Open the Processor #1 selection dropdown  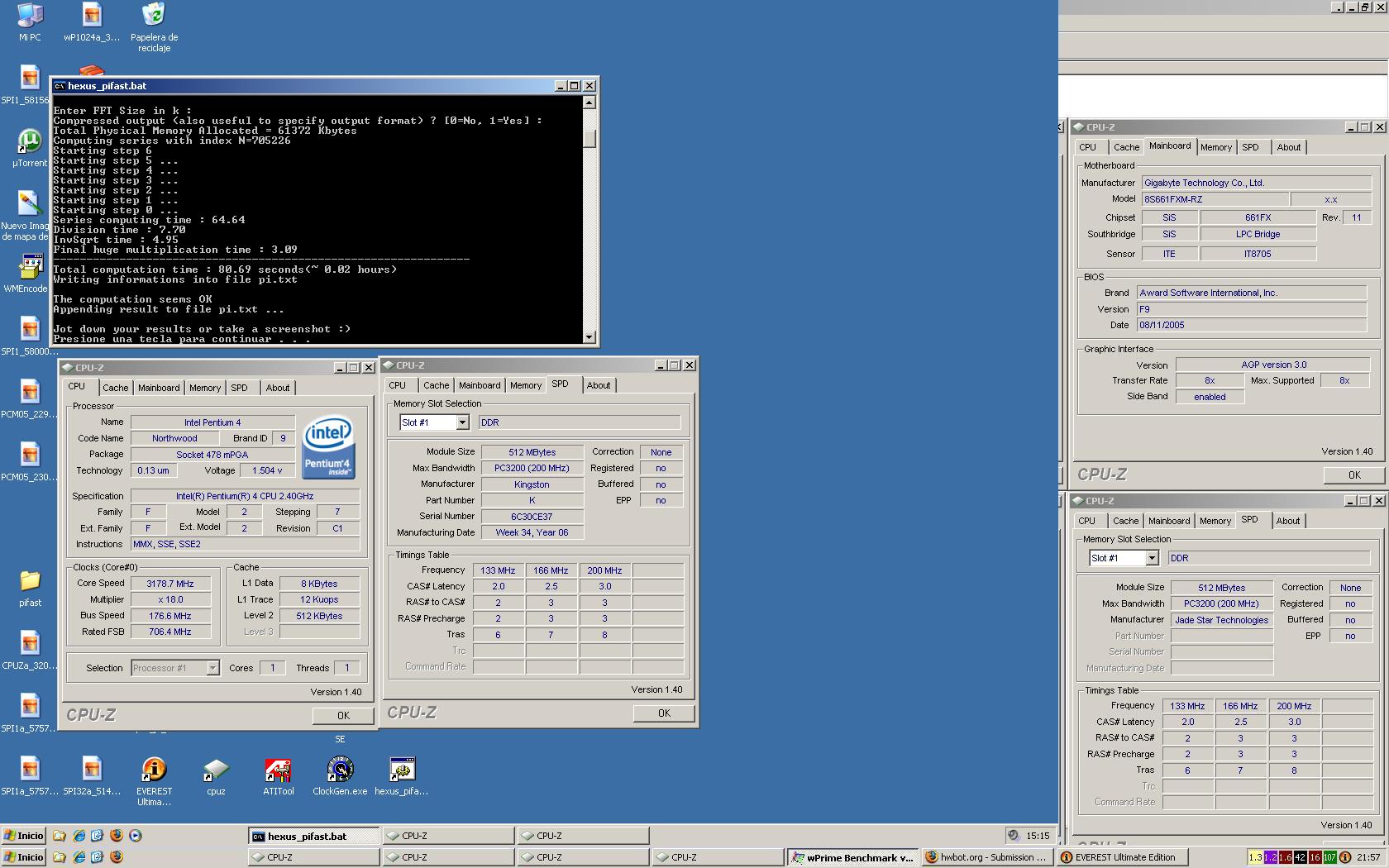point(212,668)
